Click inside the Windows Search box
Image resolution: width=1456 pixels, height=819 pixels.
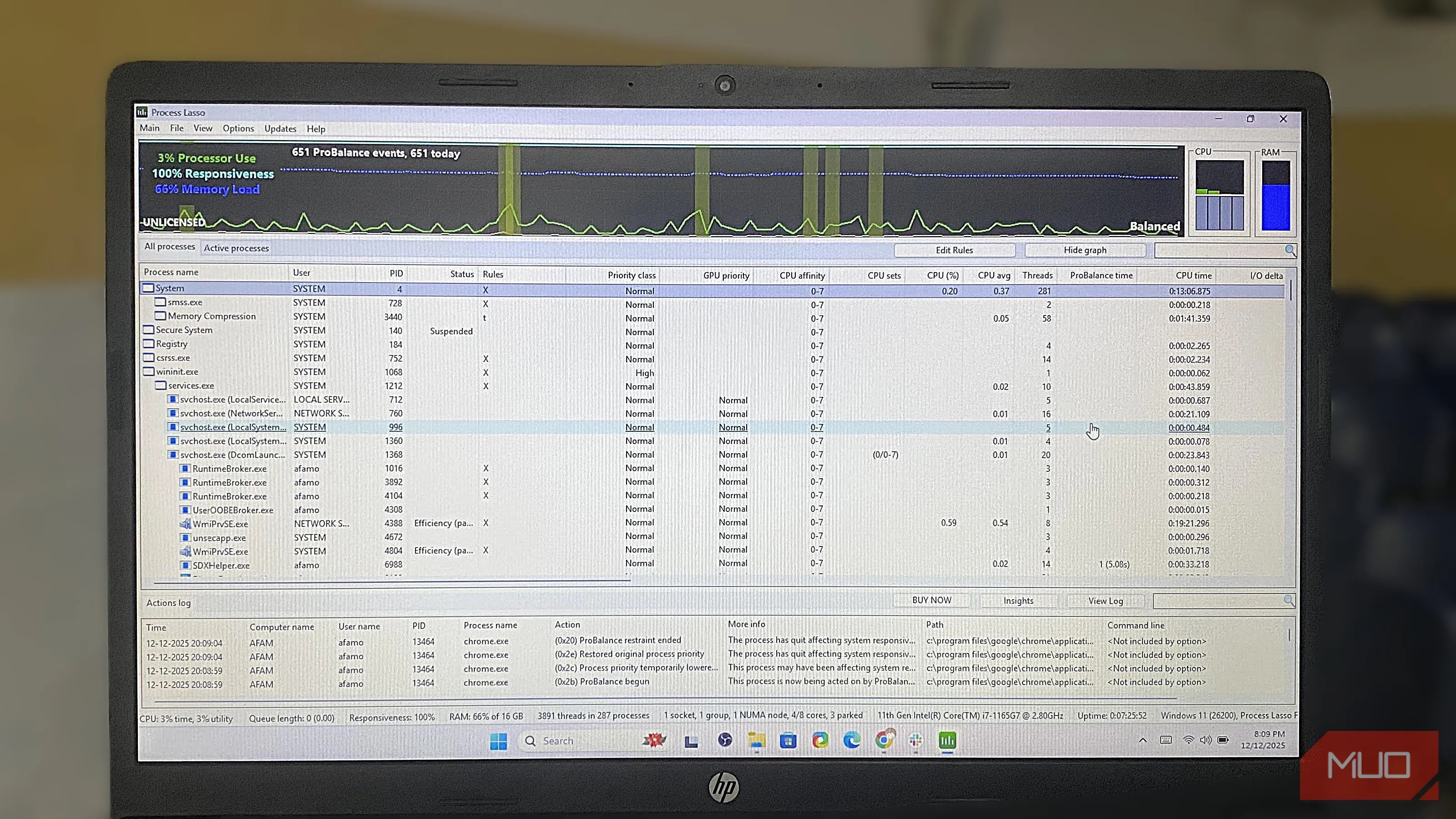(x=571, y=740)
